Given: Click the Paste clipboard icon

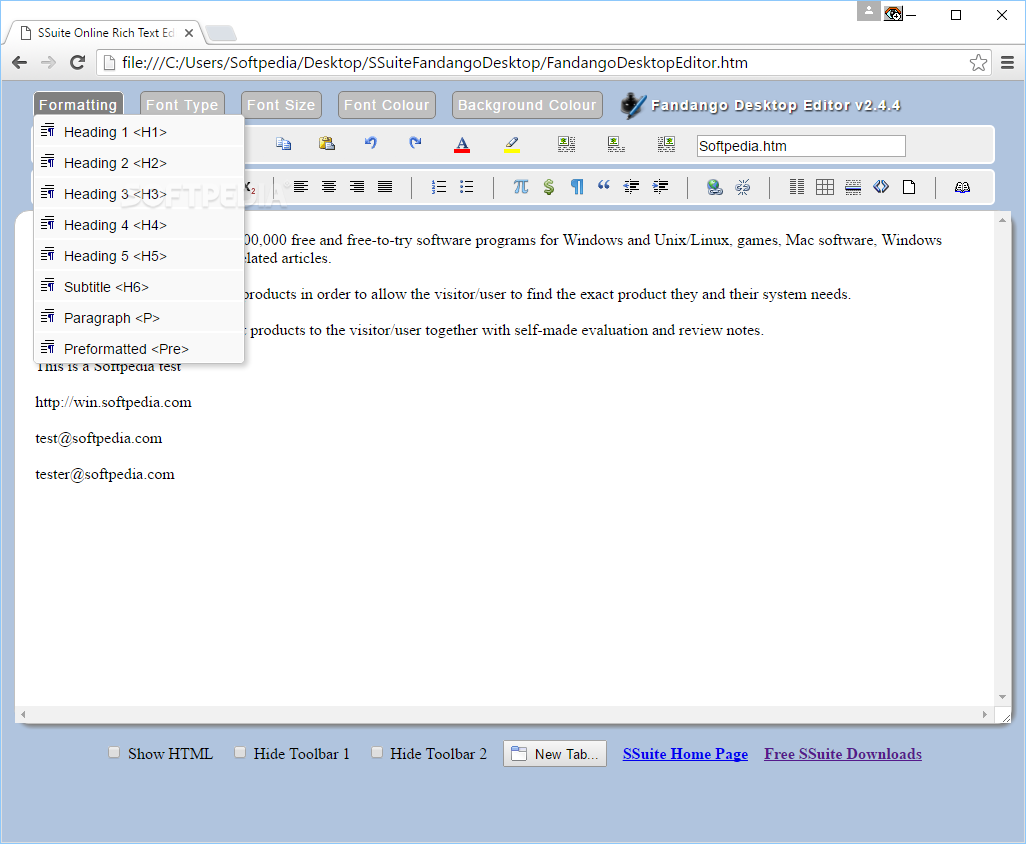Looking at the screenshot, I should click(327, 143).
